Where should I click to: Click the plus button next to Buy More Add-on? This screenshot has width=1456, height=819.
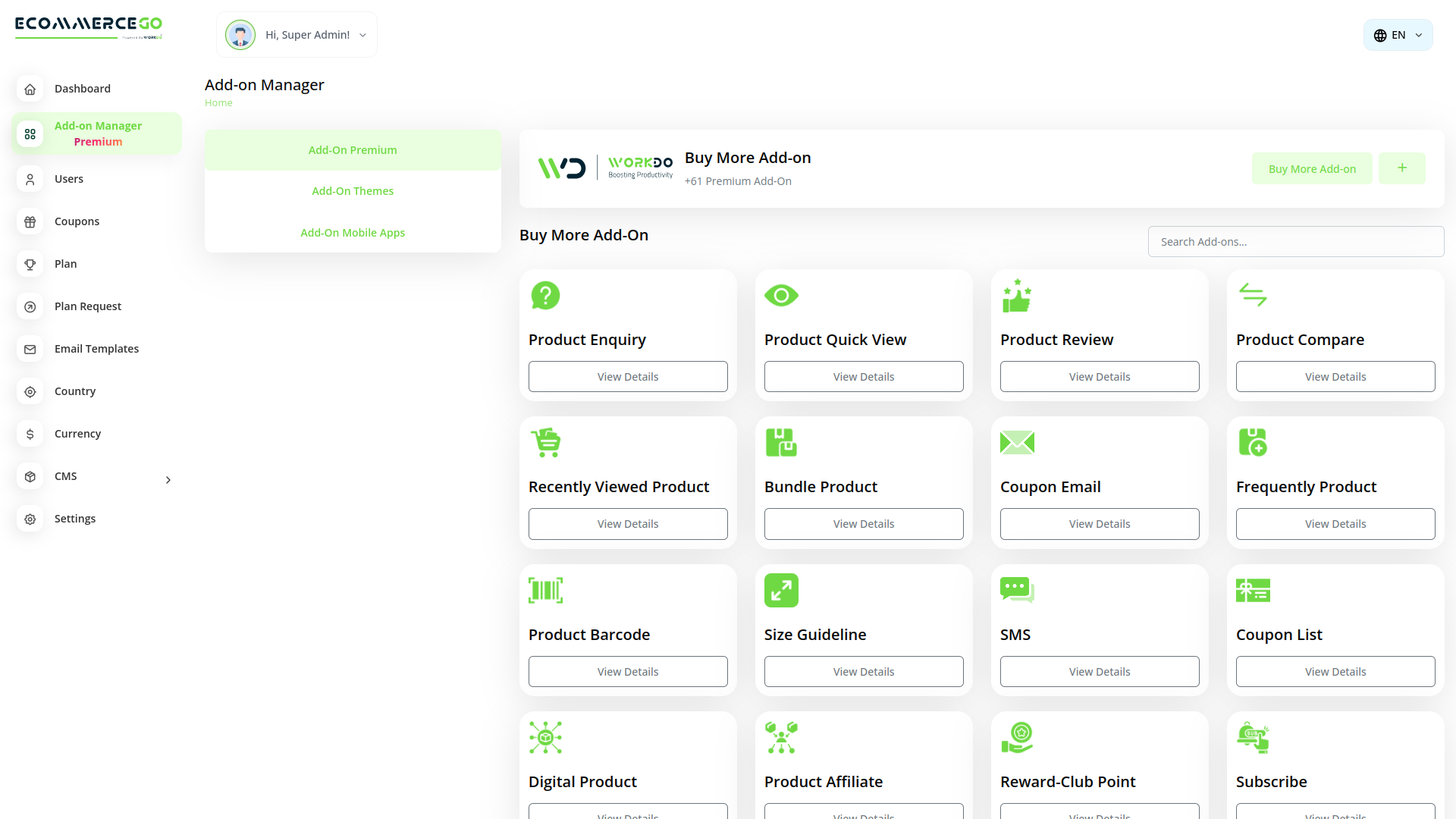coord(1402,168)
